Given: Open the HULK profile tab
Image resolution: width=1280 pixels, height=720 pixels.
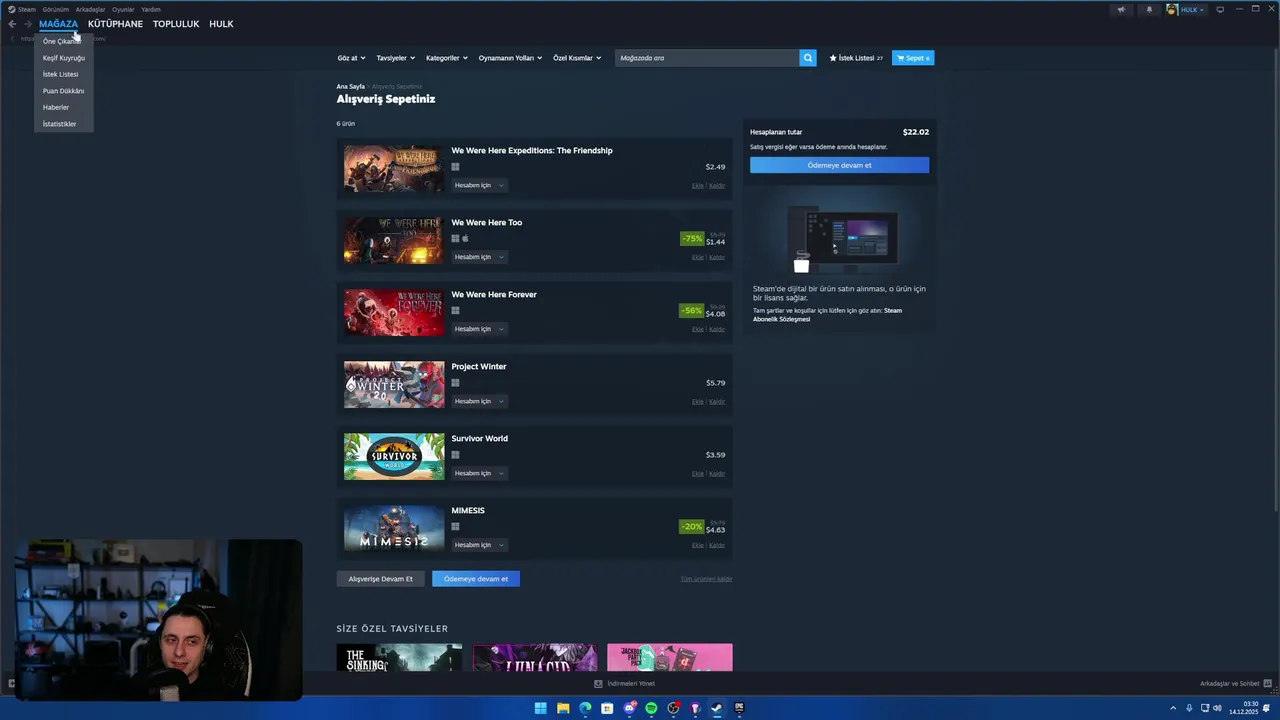Looking at the screenshot, I should 221,24.
